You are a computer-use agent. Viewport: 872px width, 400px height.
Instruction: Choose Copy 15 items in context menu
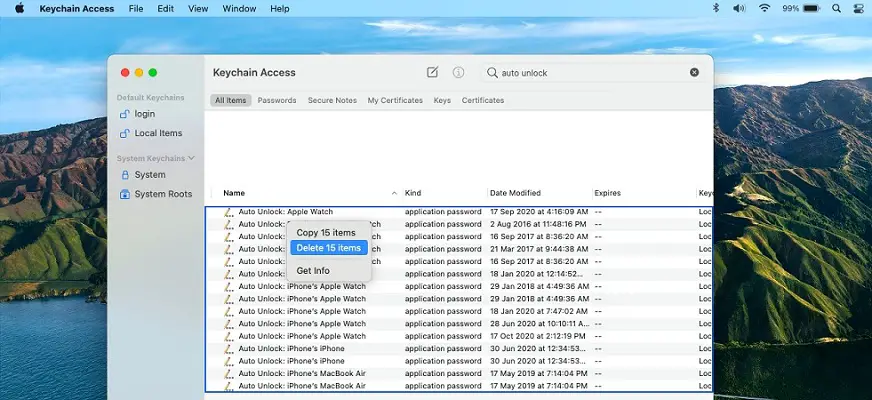pos(326,232)
